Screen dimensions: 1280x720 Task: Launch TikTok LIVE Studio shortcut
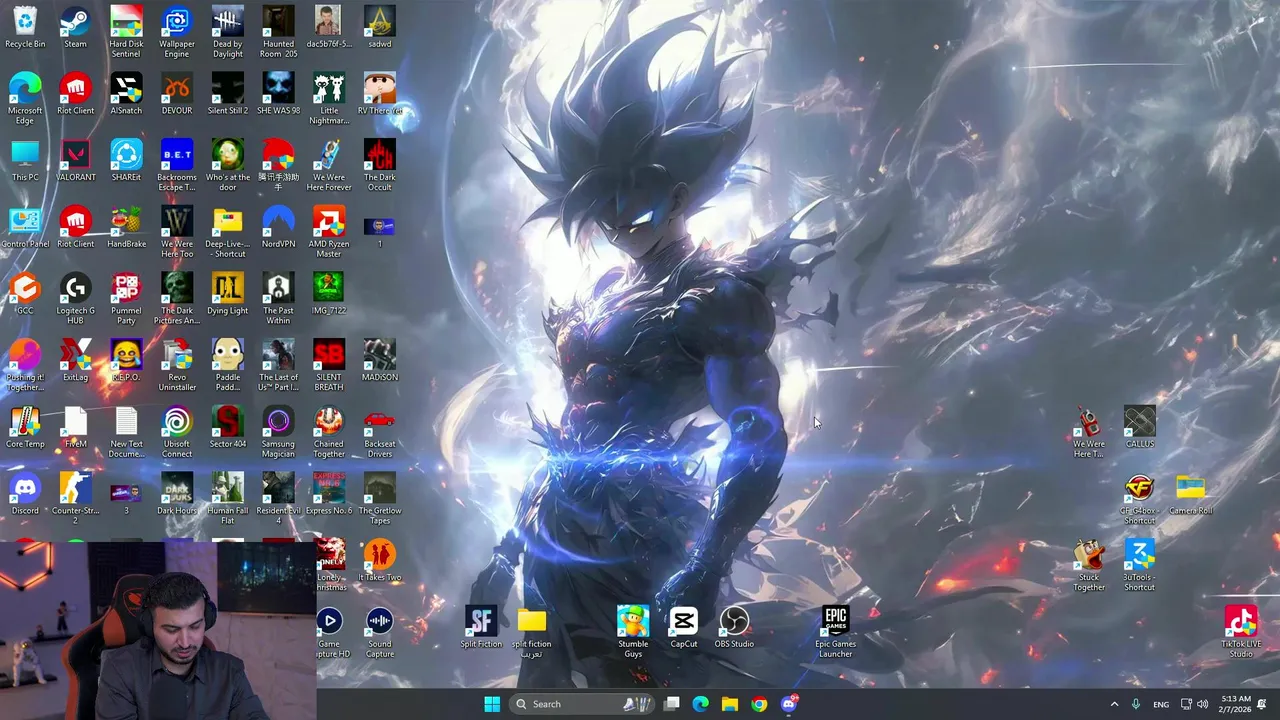(1241, 632)
